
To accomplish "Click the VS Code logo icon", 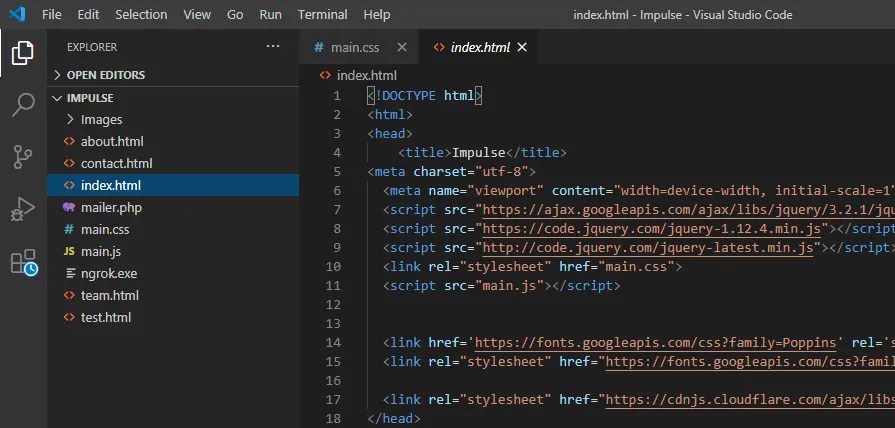I will pyautogui.click(x=17, y=14).
